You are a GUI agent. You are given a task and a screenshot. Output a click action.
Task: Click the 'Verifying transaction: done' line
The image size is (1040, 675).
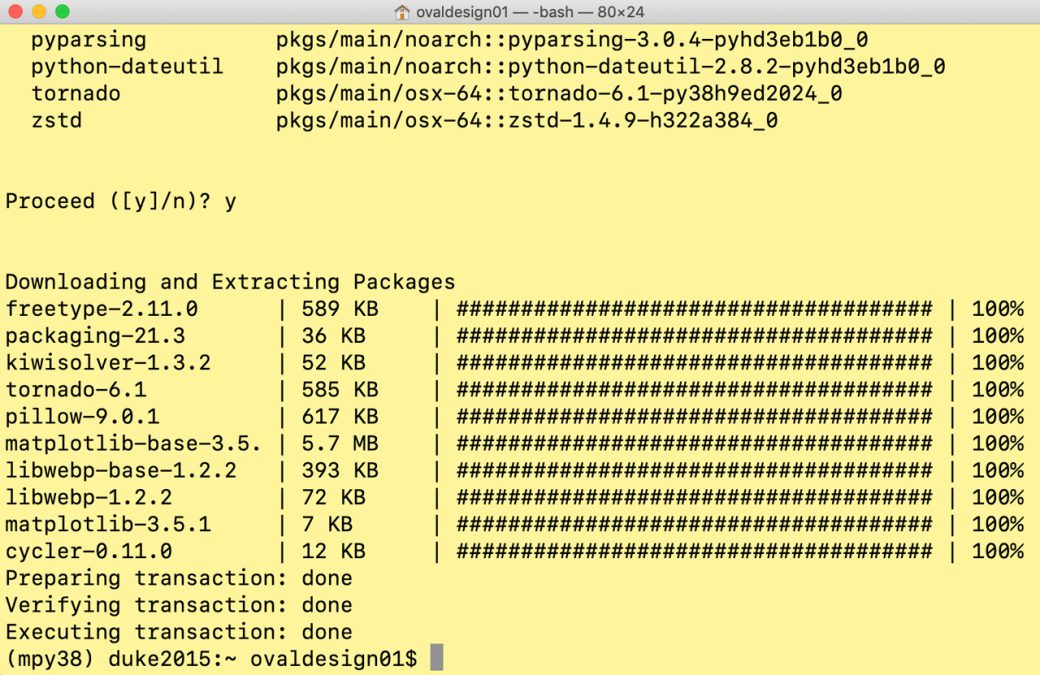[179, 605]
